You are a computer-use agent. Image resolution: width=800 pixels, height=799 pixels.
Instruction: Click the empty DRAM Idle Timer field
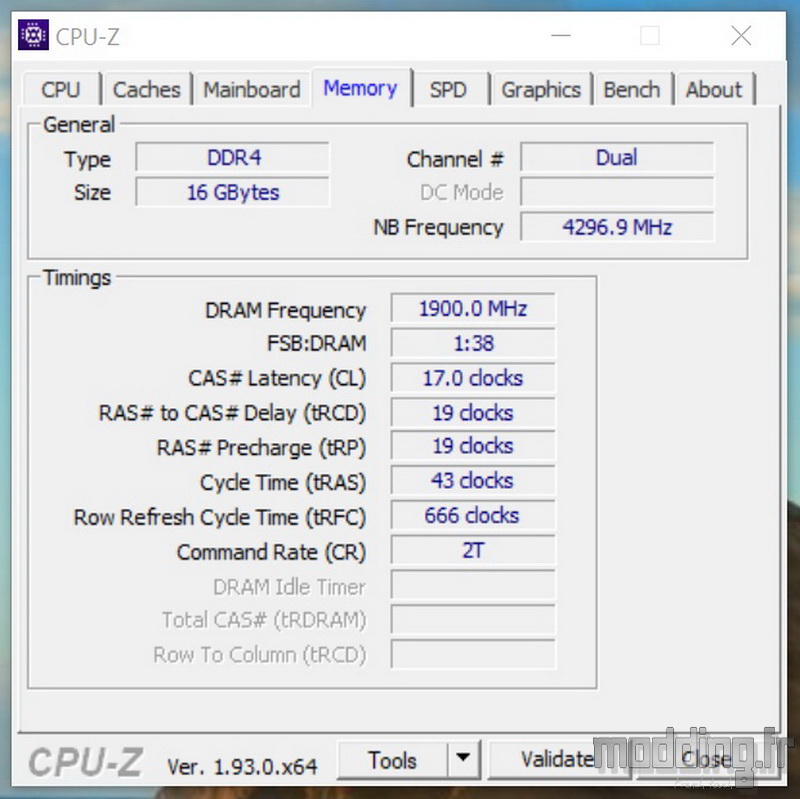tap(473, 585)
